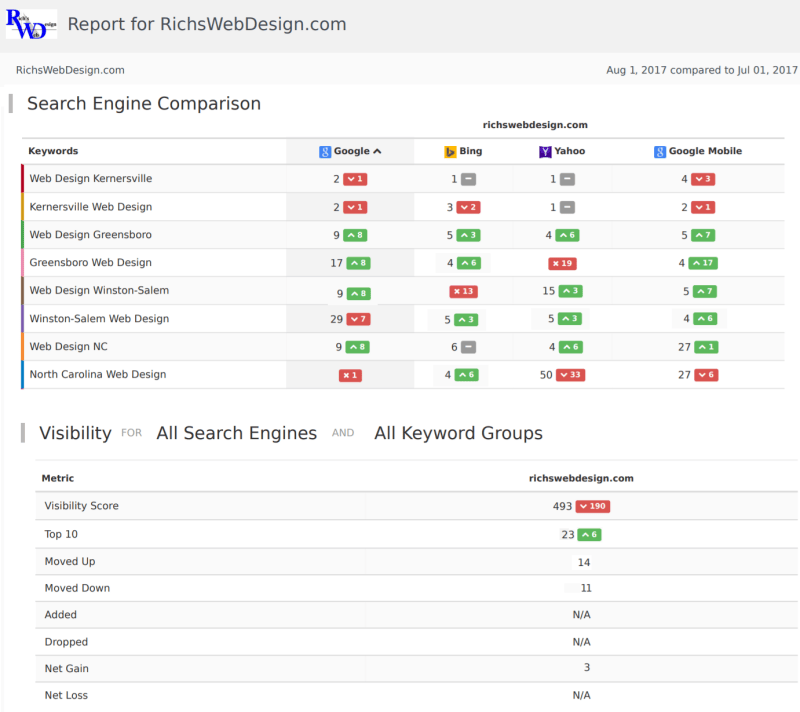
Task: Toggle the Google column sort arrow
Action: (377, 151)
